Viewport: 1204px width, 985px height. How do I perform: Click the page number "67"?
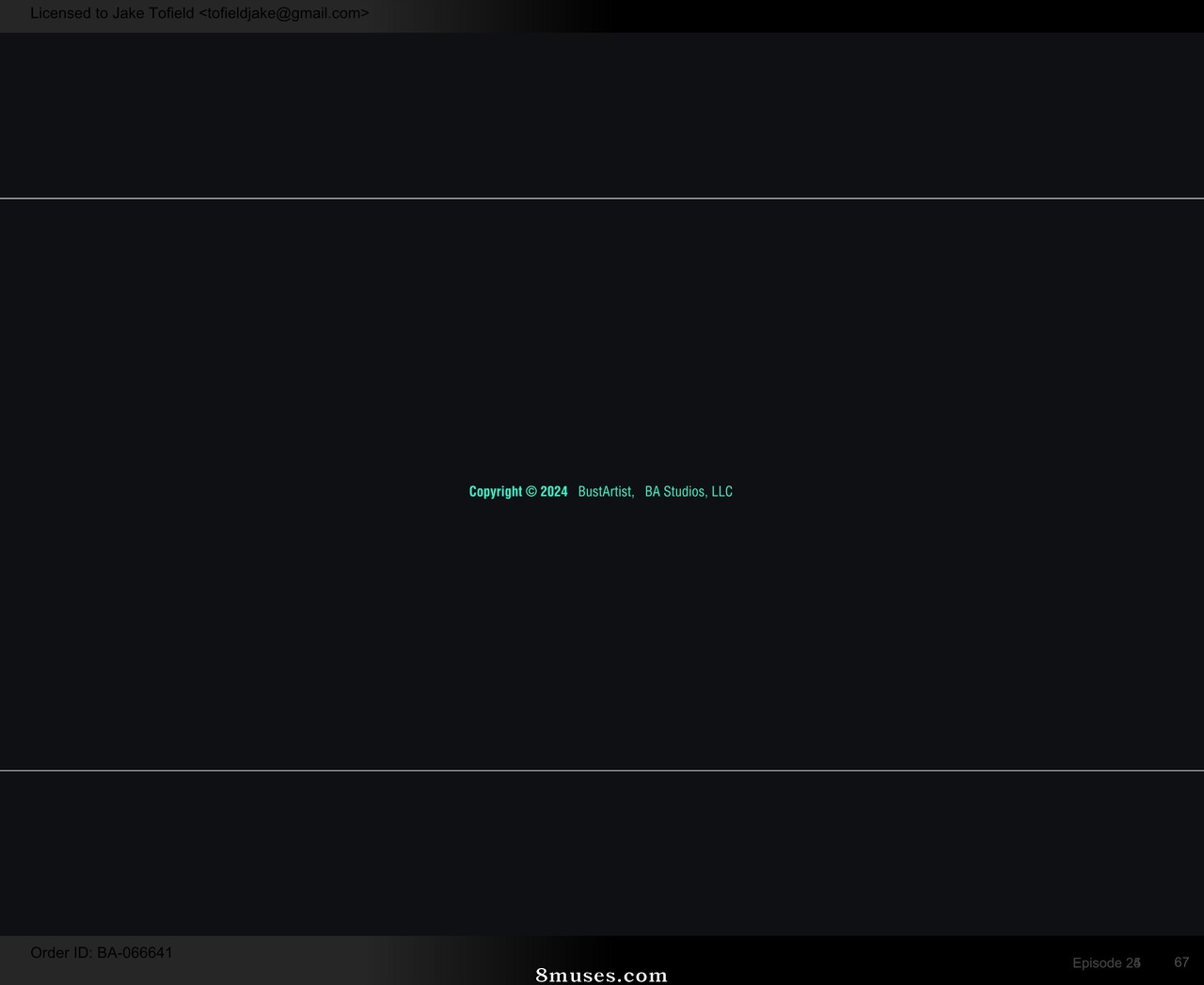[x=1181, y=962]
